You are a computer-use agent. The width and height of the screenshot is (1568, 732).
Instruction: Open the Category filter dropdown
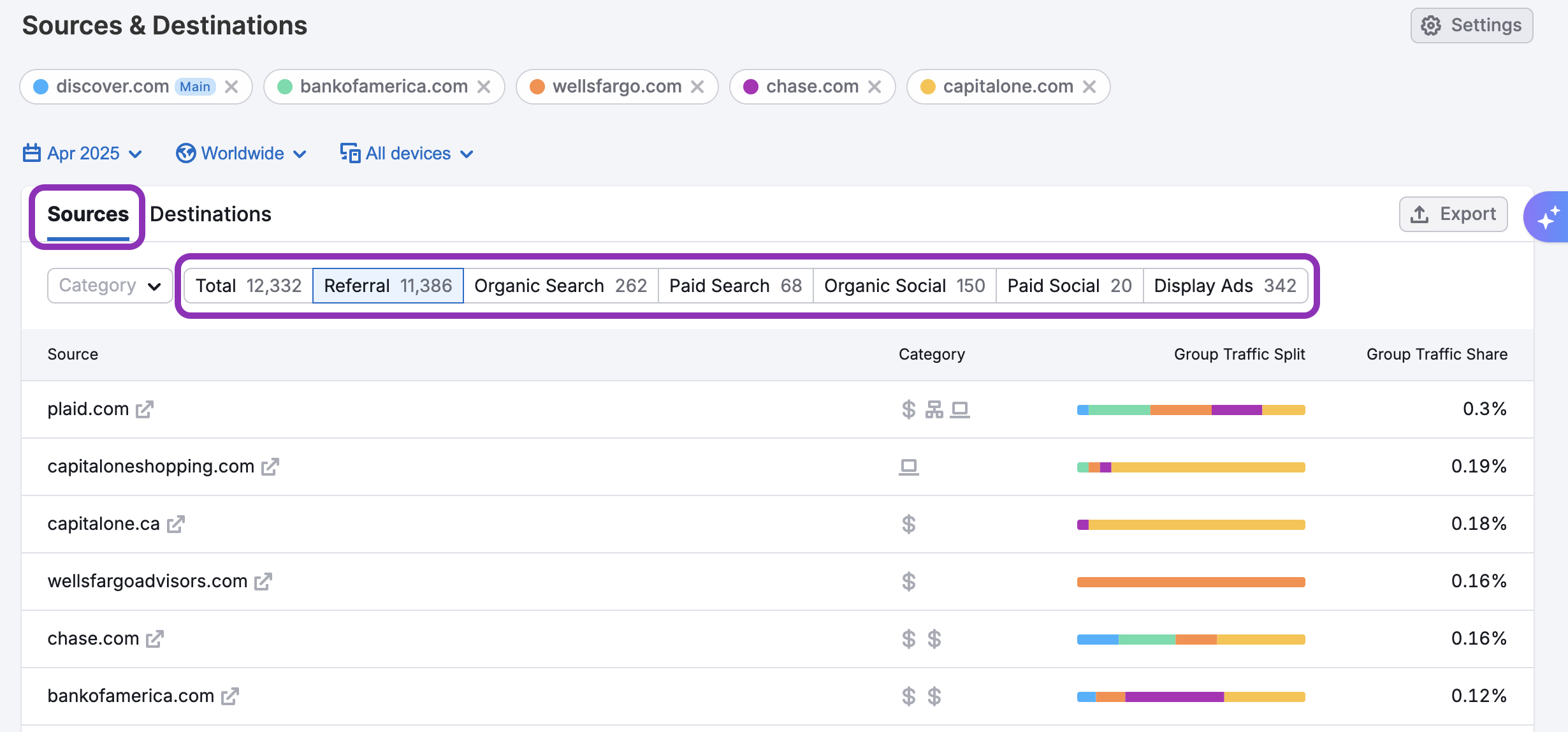pos(110,286)
